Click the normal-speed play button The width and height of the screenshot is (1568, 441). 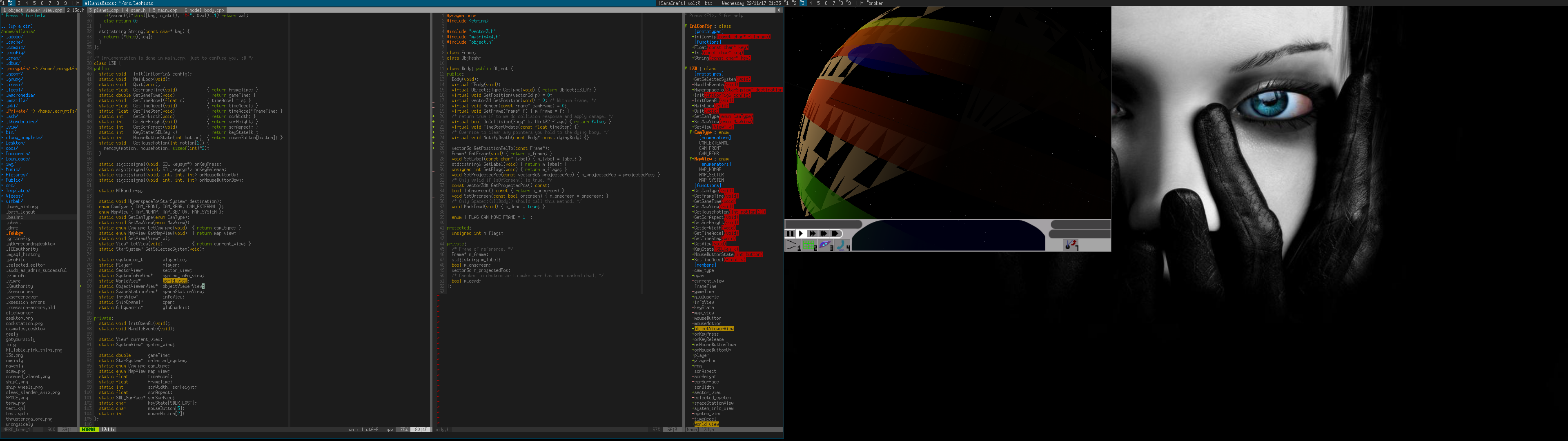click(801, 233)
